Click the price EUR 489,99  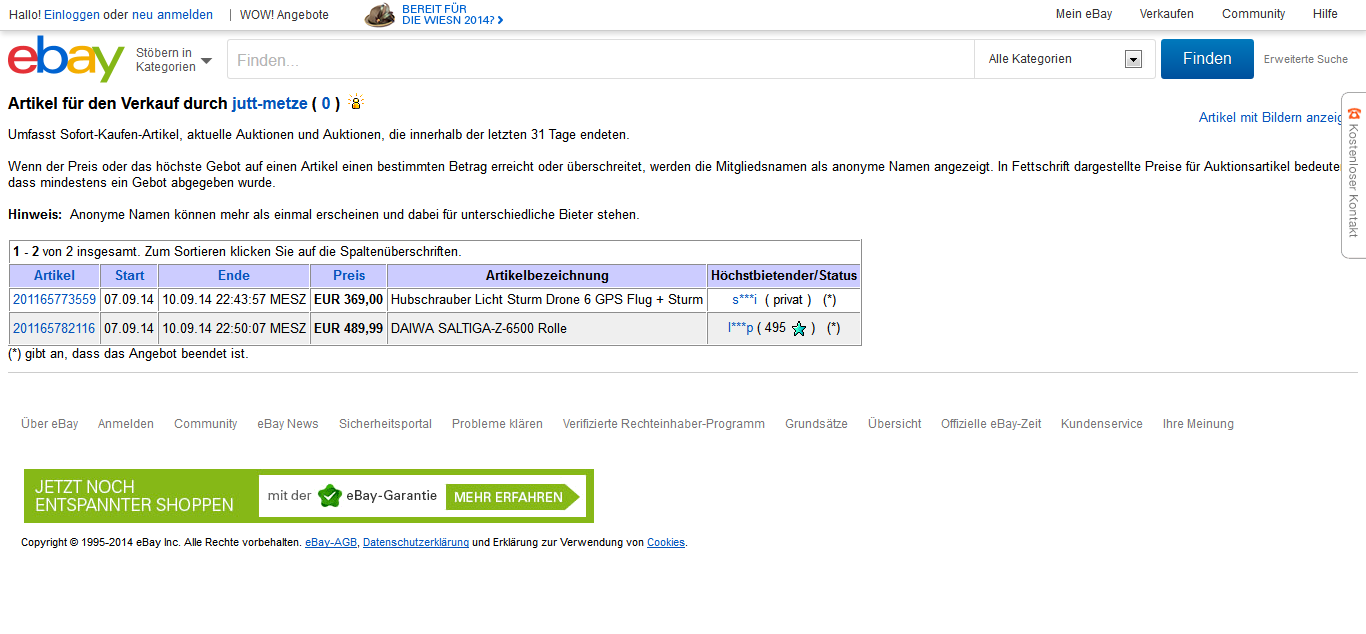(349, 328)
